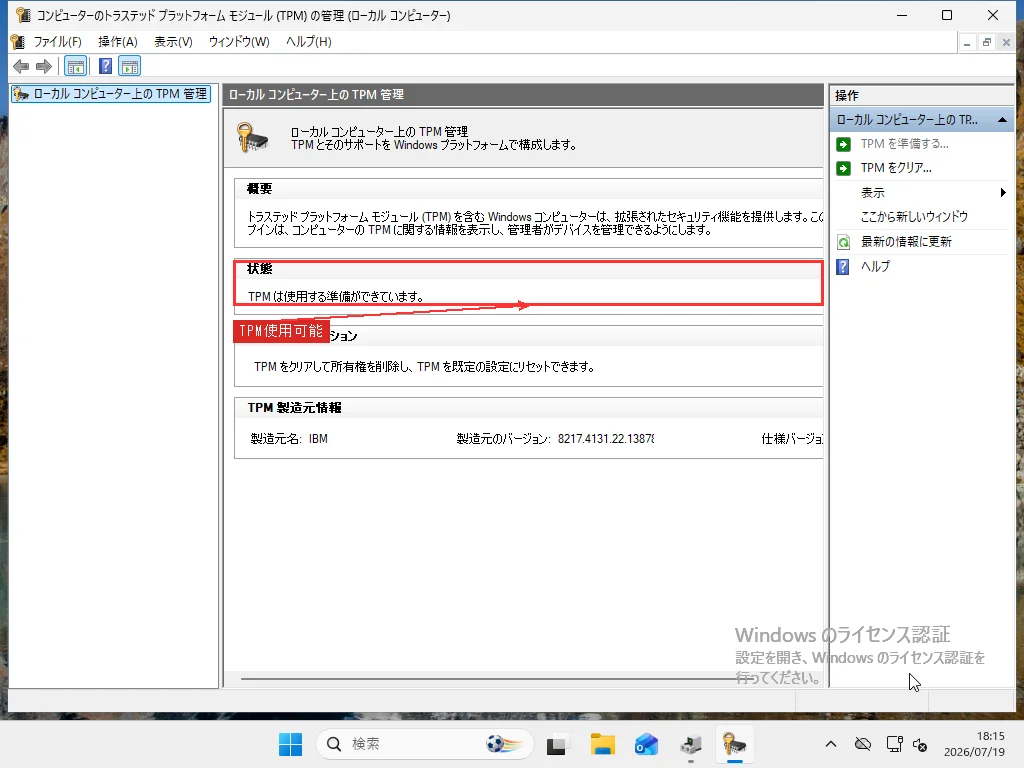The width and height of the screenshot is (1024, 768).
Task: Click the cloud sync off tray icon
Action: pyautogui.click(x=863, y=744)
